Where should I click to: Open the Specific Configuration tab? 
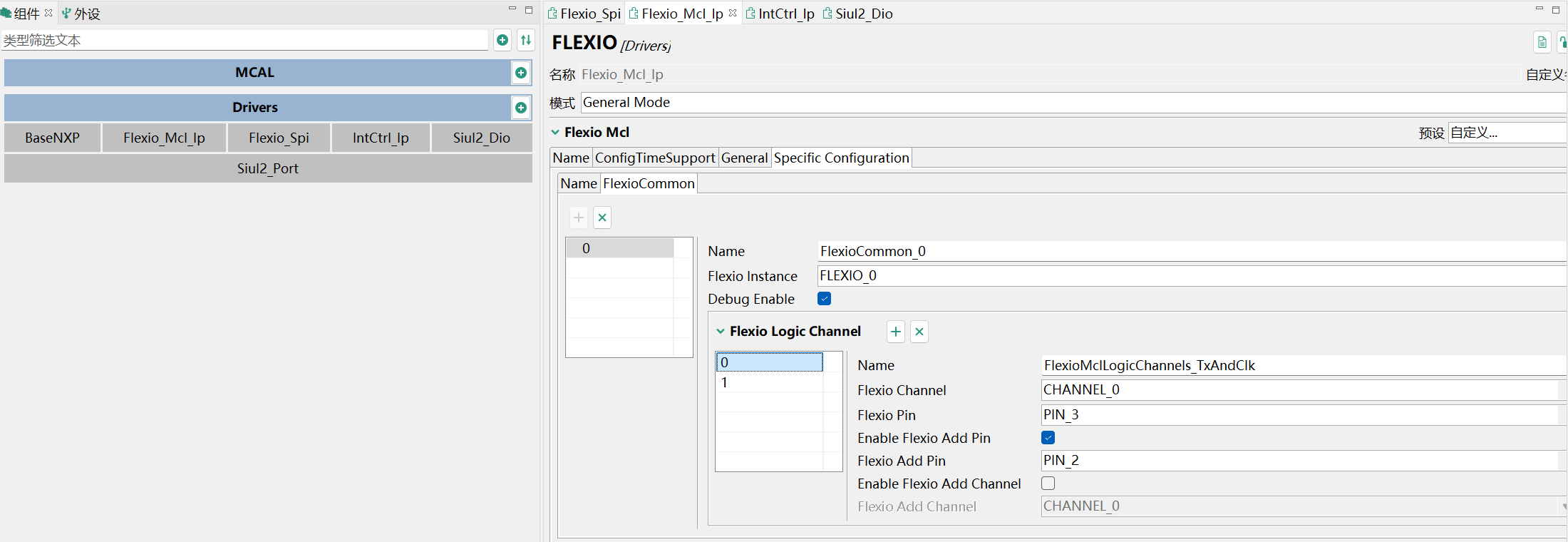point(841,158)
